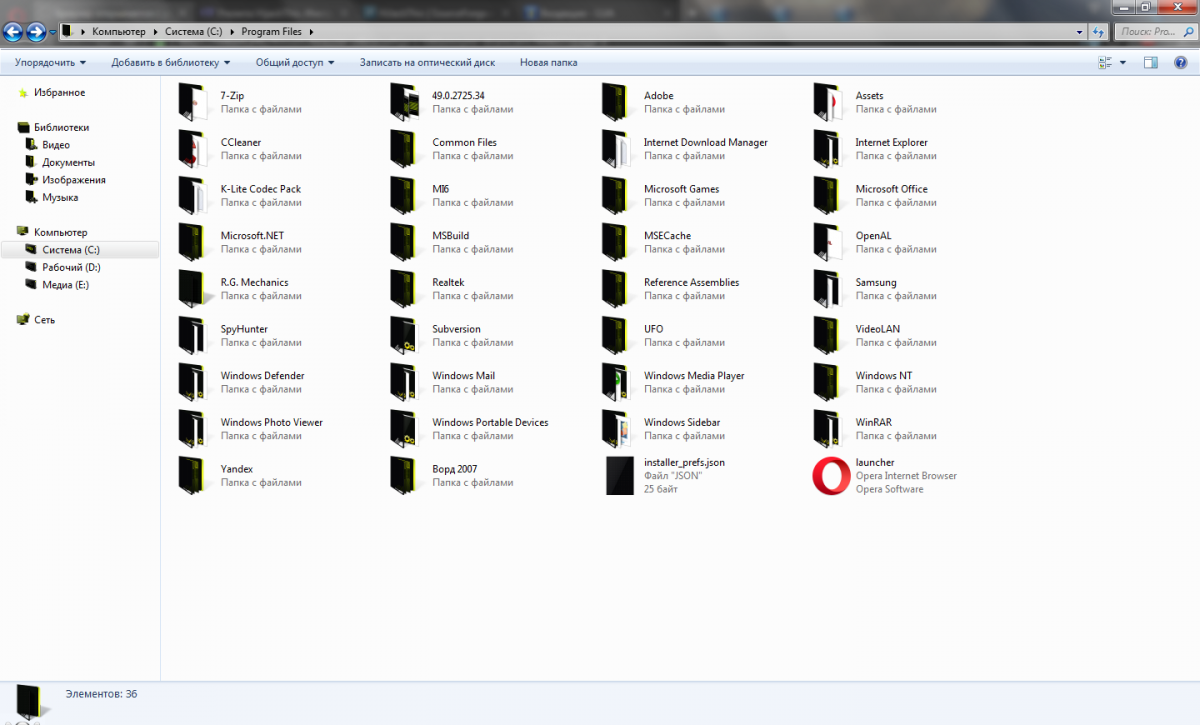Open the Добавить в библиотеку dropdown
Image resolution: width=1200 pixels, height=725 pixels.
pyautogui.click(x=170, y=62)
